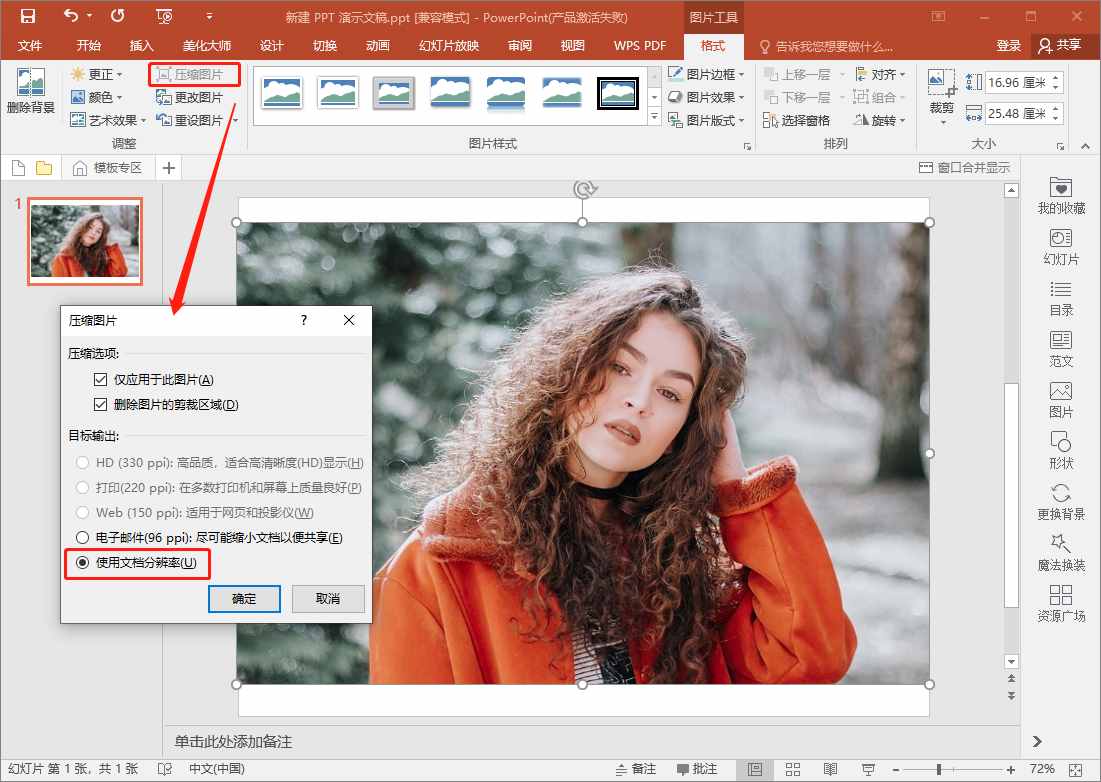Uncheck 仅应用于此图片 checkbox
The height and width of the screenshot is (782, 1101).
coord(102,379)
